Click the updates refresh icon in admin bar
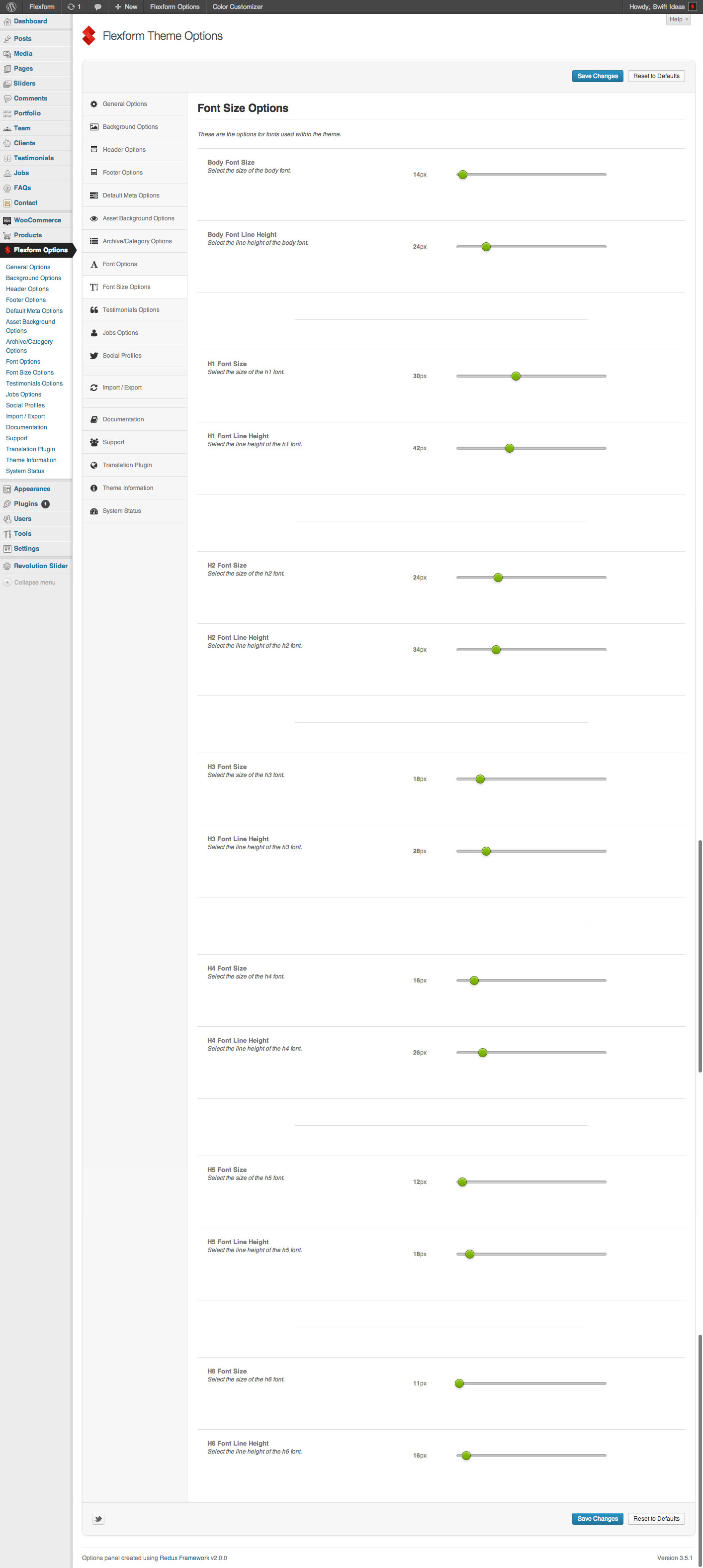Viewport: 703px width, 1568px height. coord(71,6)
